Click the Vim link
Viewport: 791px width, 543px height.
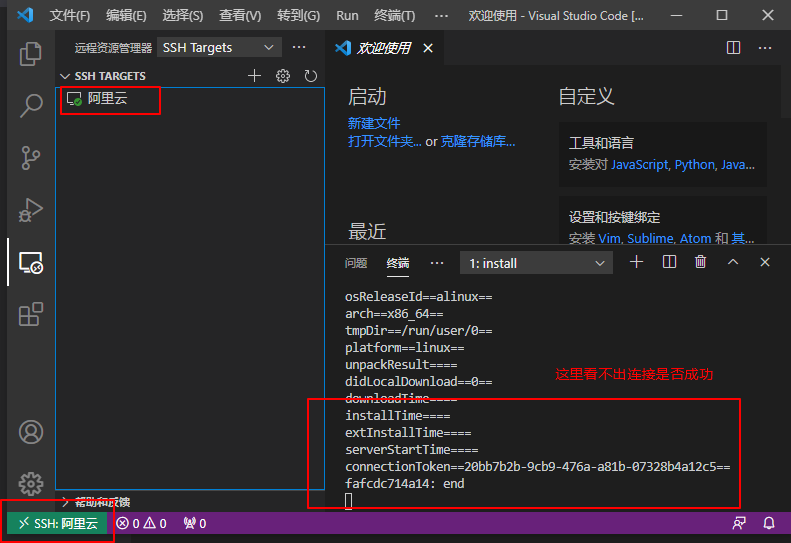coord(609,238)
